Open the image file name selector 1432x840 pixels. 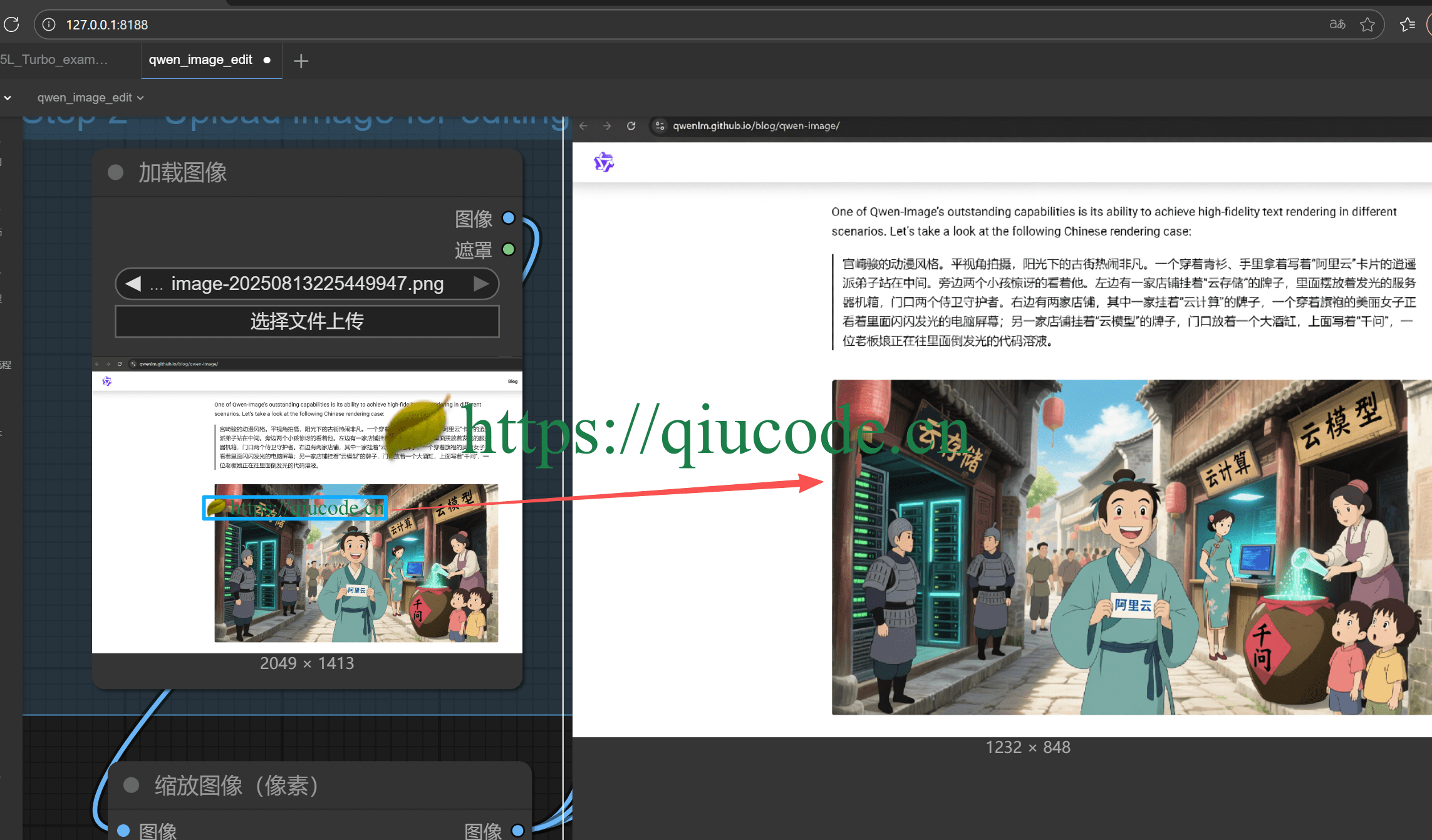click(x=307, y=284)
